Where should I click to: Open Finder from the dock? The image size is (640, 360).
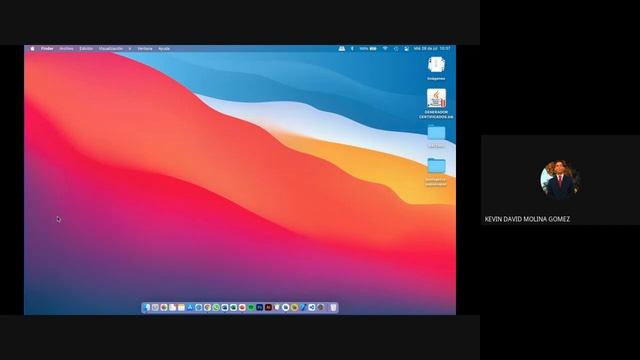(147, 307)
